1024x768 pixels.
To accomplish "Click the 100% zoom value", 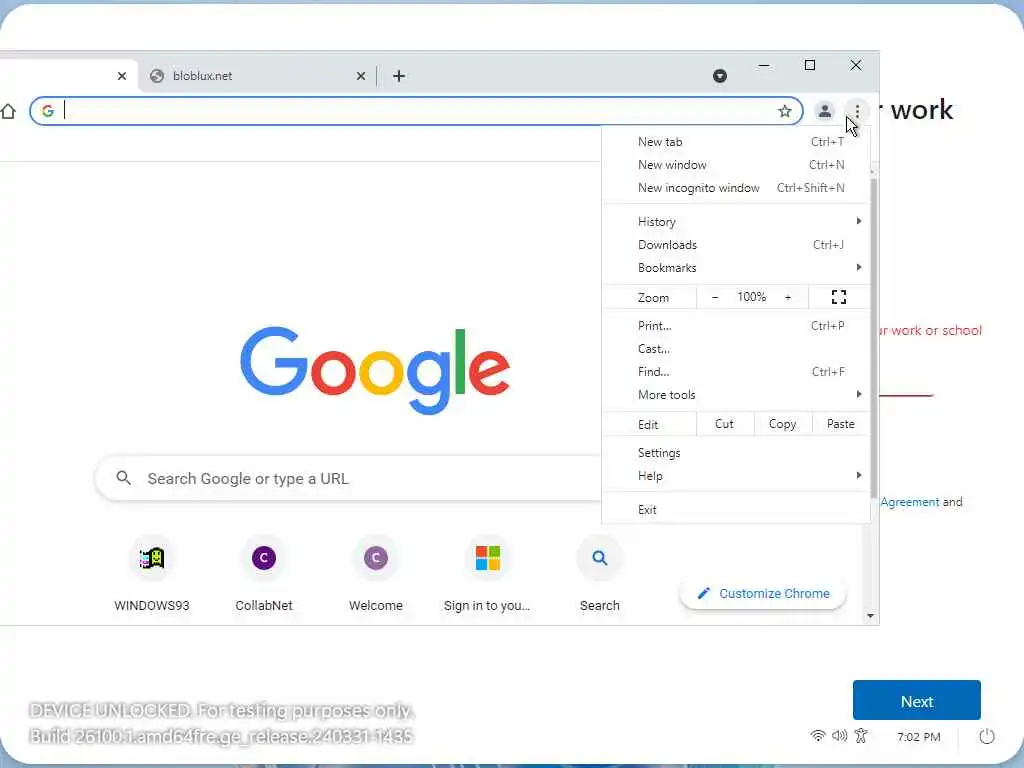I will pos(752,297).
